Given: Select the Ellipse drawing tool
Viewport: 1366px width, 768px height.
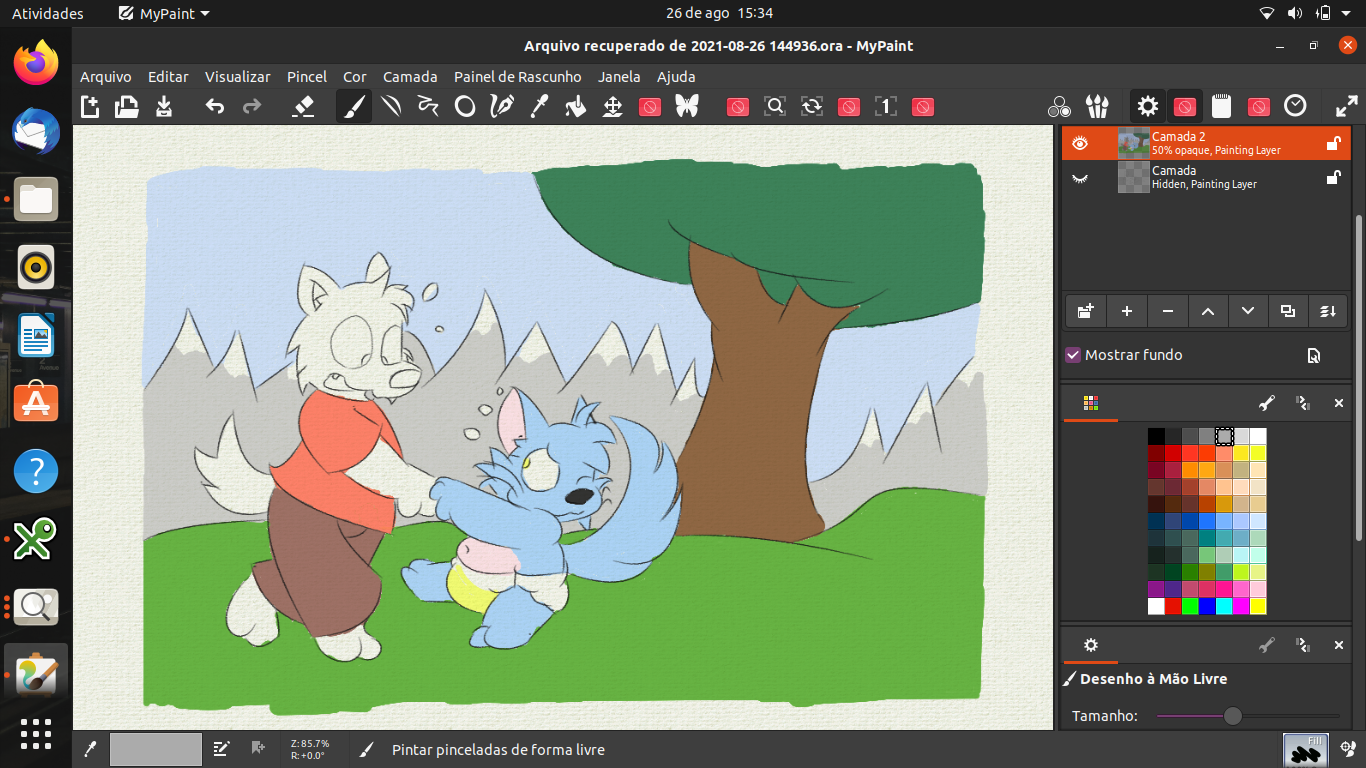Looking at the screenshot, I should [x=465, y=106].
